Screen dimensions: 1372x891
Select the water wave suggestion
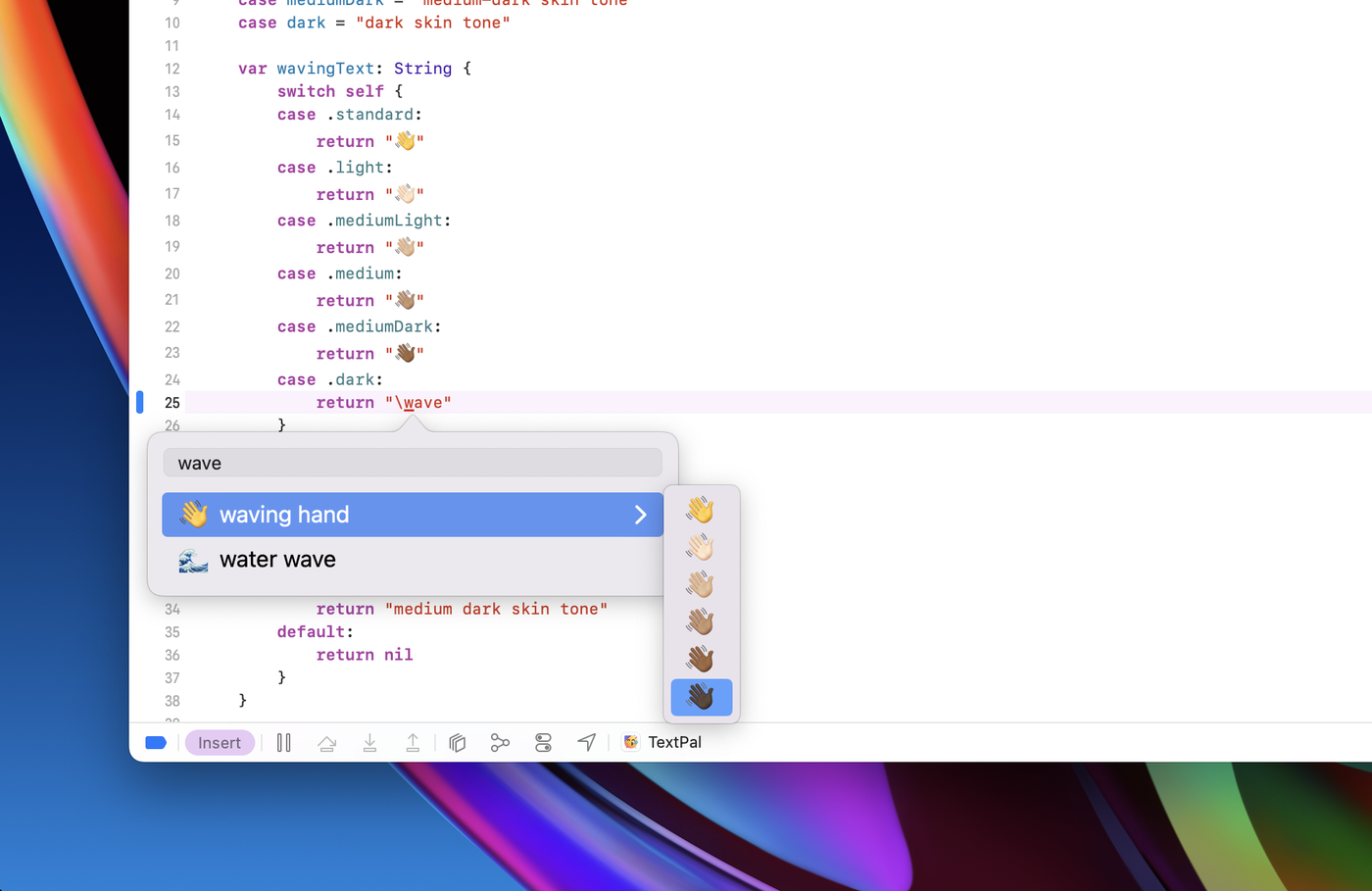[x=392, y=560]
